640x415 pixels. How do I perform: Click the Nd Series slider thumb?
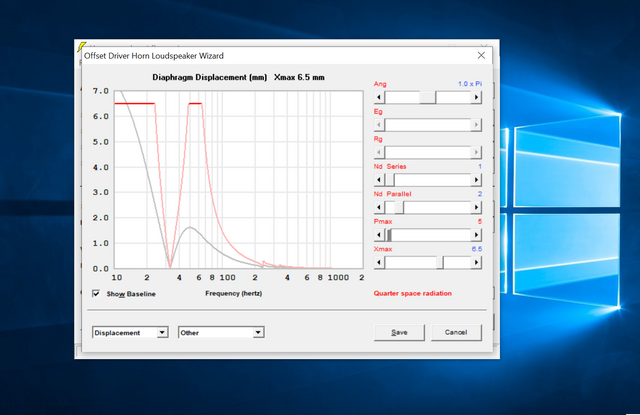pyautogui.click(x=390, y=180)
